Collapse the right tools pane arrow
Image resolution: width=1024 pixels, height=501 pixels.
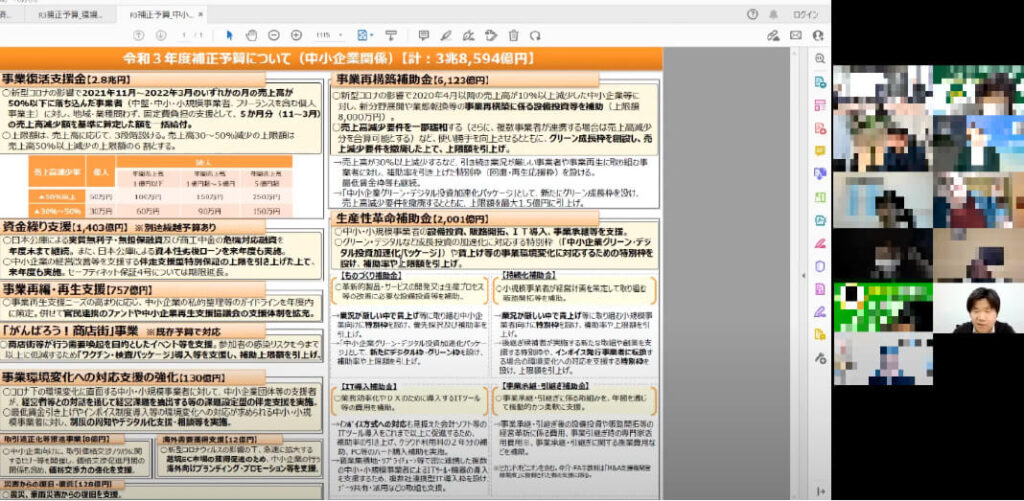point(804,276)
